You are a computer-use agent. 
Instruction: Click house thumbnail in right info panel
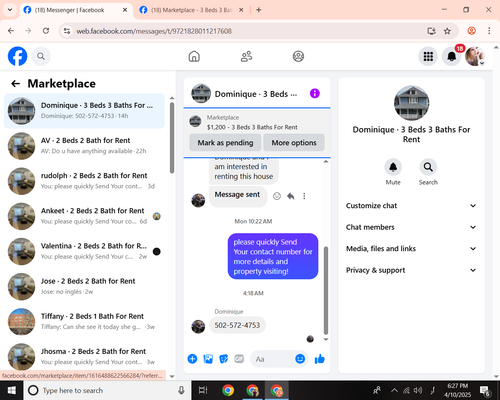point(411,103)
